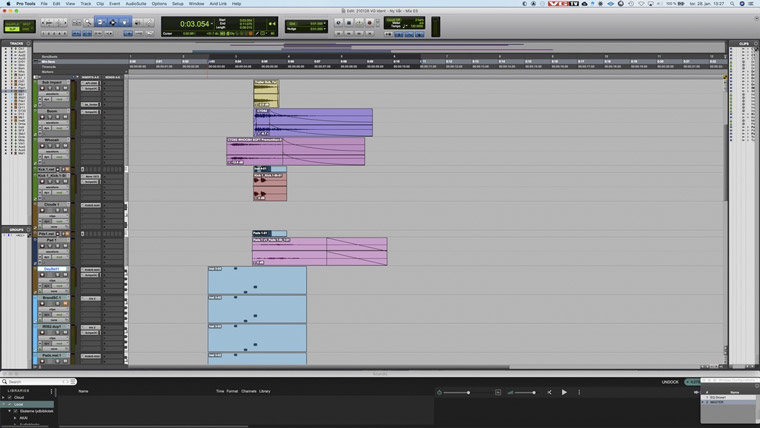This screenshot has height=428, width=760.
Task: Solo the Sub Impact track
Action: [x=57, y=88]
